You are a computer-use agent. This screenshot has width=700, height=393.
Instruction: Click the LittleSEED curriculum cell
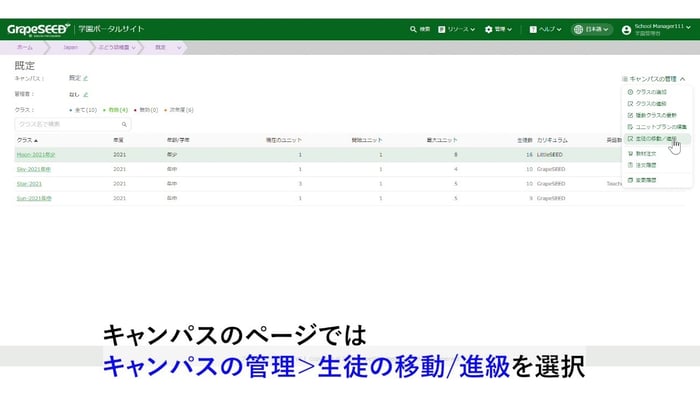pyautogui.click(x=550, y=155)
